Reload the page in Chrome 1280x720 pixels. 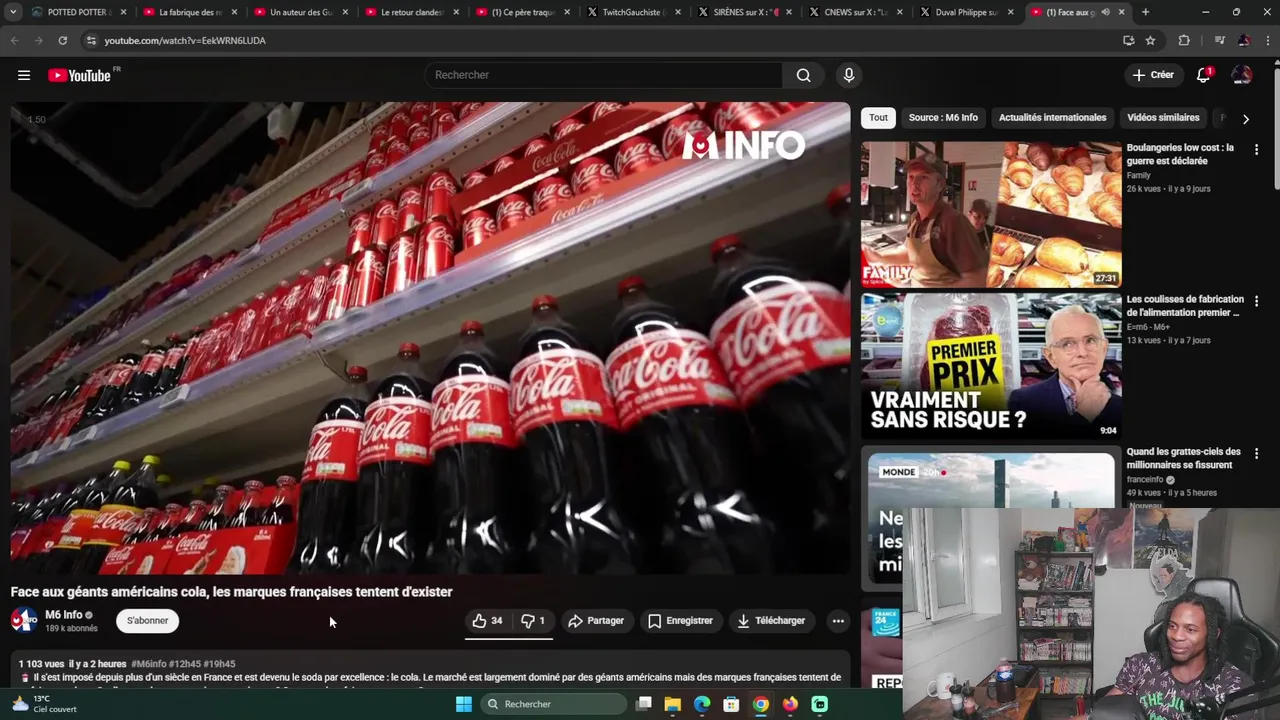[62, 40]
